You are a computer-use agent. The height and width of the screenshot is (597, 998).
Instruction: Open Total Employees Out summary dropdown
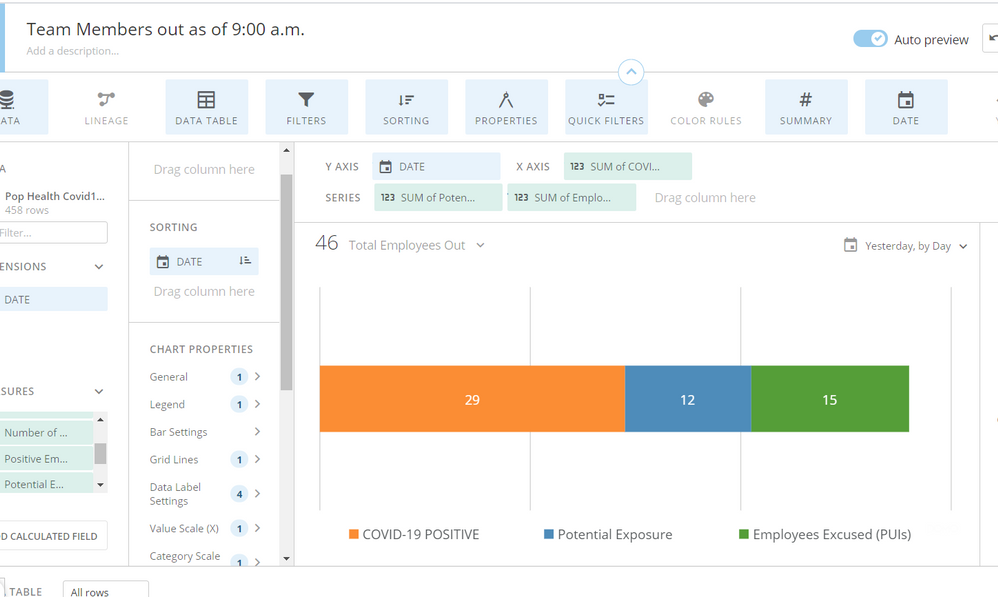[x=481, y=245]
